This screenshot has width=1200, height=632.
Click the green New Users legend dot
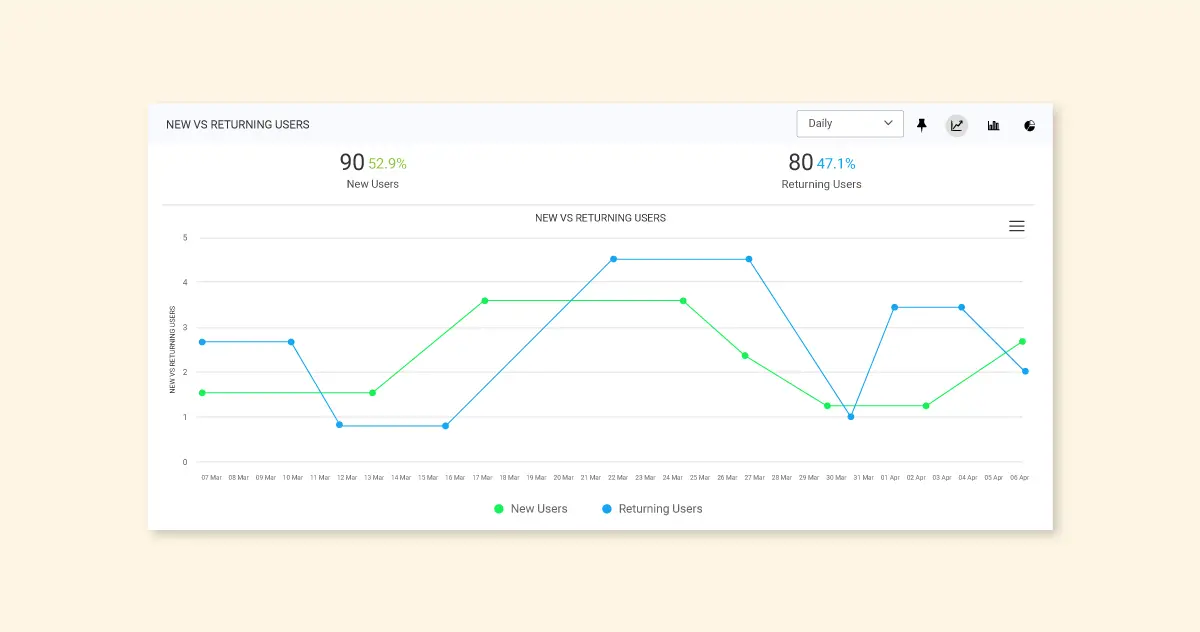point(499,509)
